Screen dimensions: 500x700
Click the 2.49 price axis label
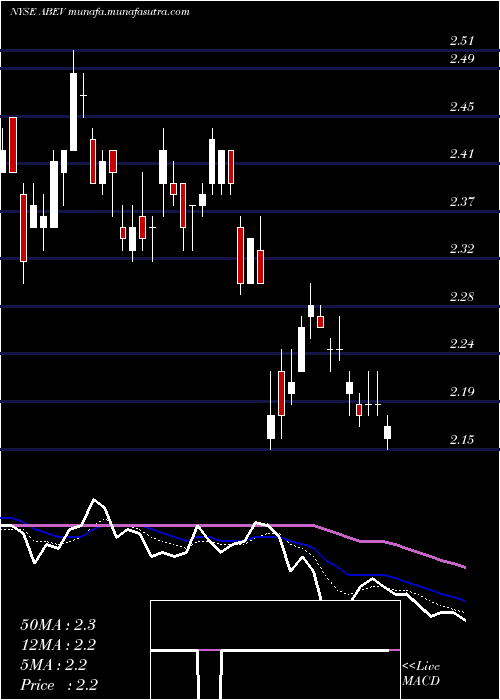click(462, 59)
